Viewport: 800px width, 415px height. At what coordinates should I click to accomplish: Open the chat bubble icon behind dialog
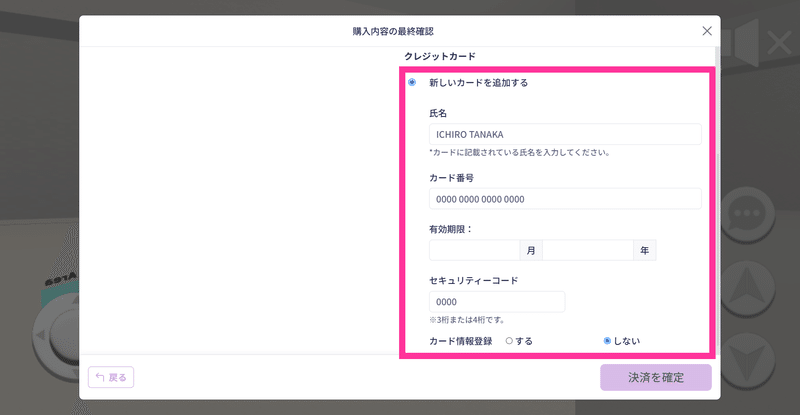[x=747, y=214]
